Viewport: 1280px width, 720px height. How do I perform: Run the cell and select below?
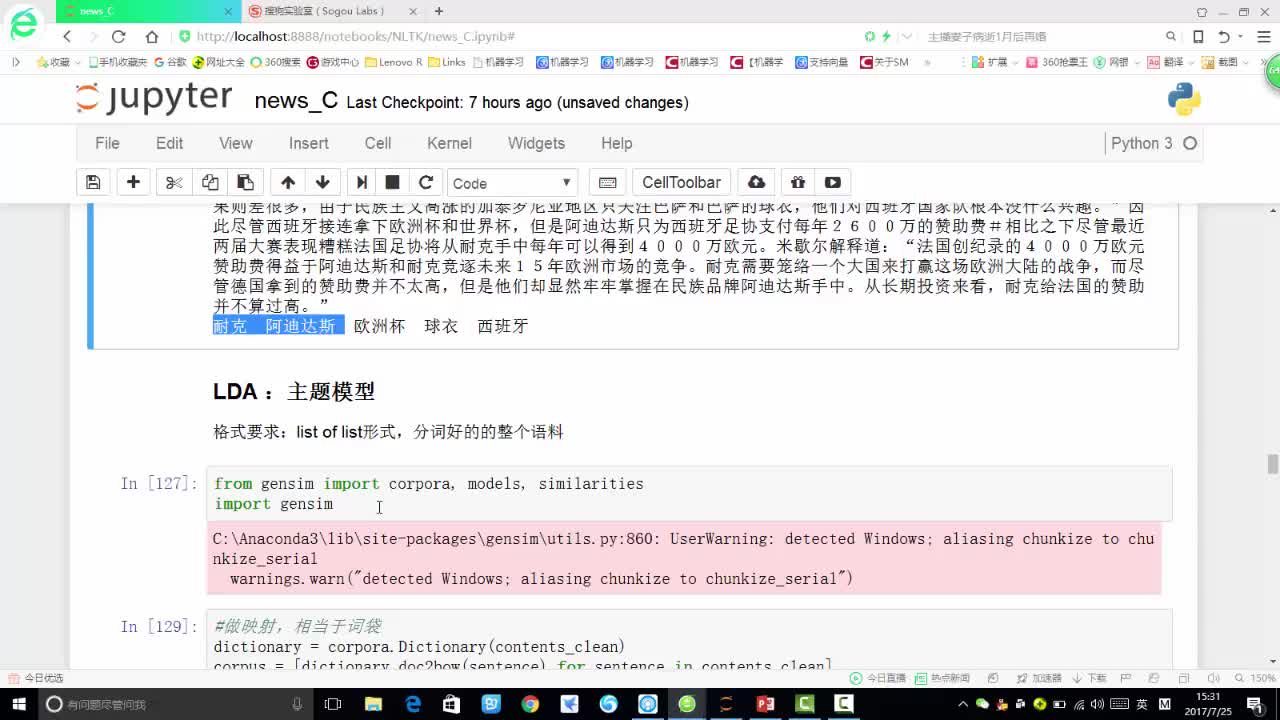pyautogui.click(x=362, y=182)
